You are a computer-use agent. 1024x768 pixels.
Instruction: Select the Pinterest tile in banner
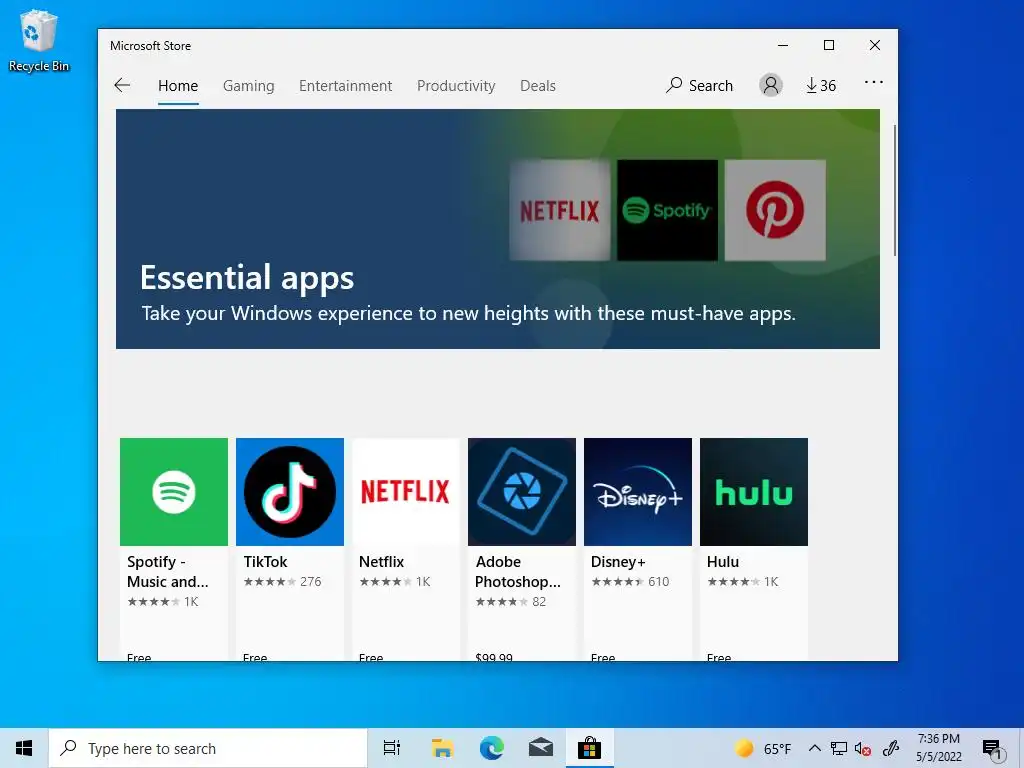(775, 210)
